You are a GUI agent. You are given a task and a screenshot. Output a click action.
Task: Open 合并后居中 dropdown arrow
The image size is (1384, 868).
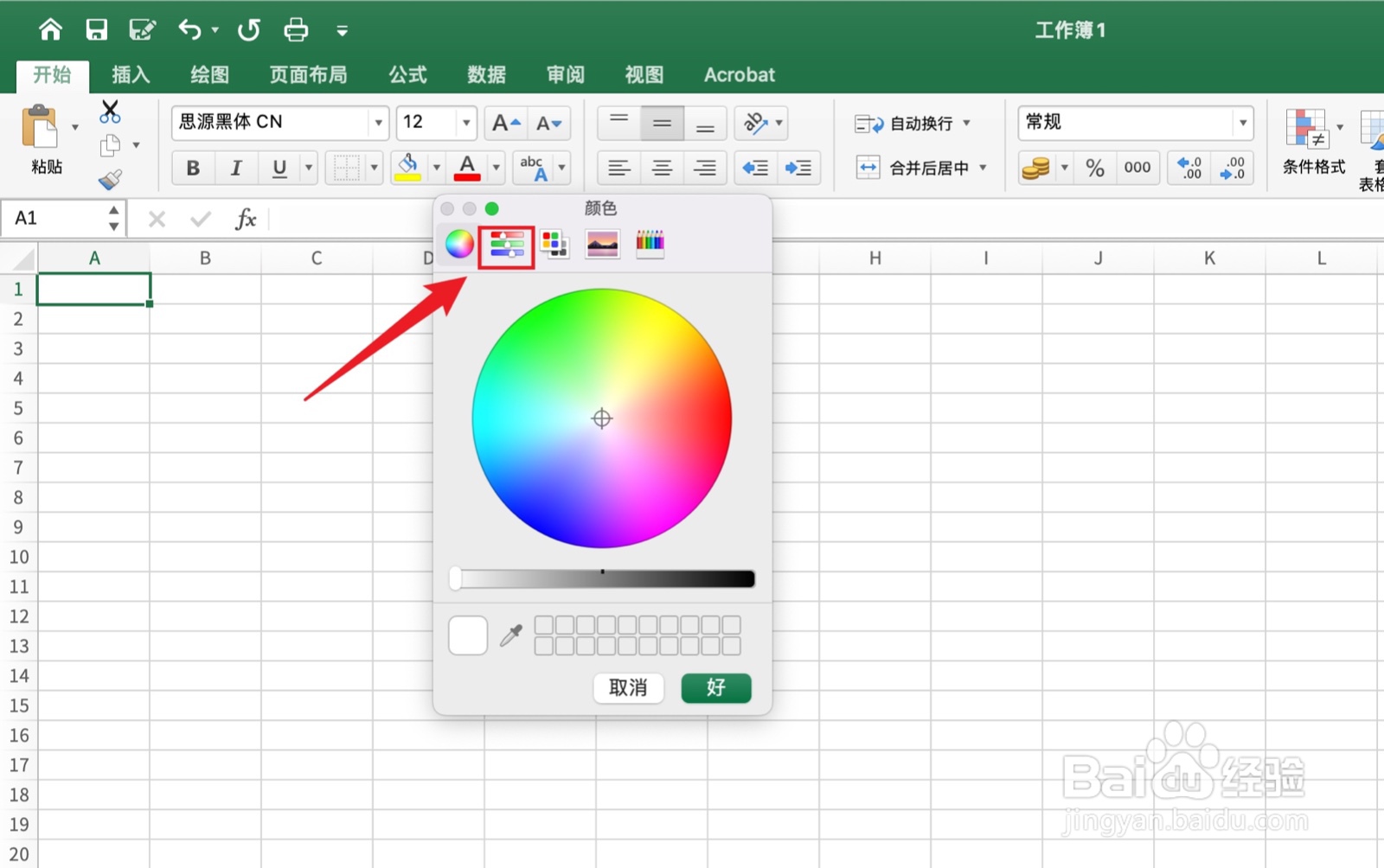coord(984,168)
